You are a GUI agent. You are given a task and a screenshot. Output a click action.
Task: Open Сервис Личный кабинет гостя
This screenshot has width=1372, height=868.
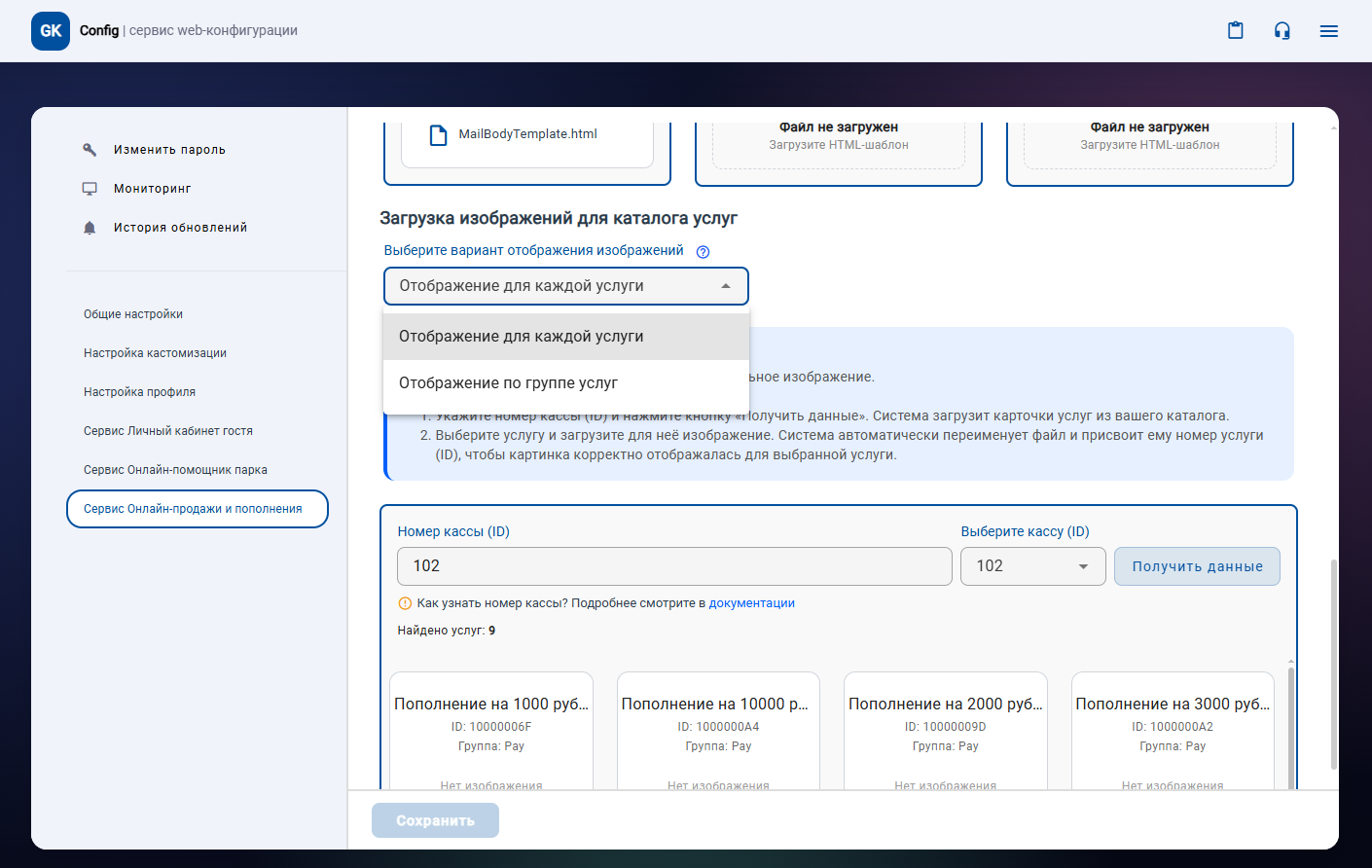tap(168, 431)
